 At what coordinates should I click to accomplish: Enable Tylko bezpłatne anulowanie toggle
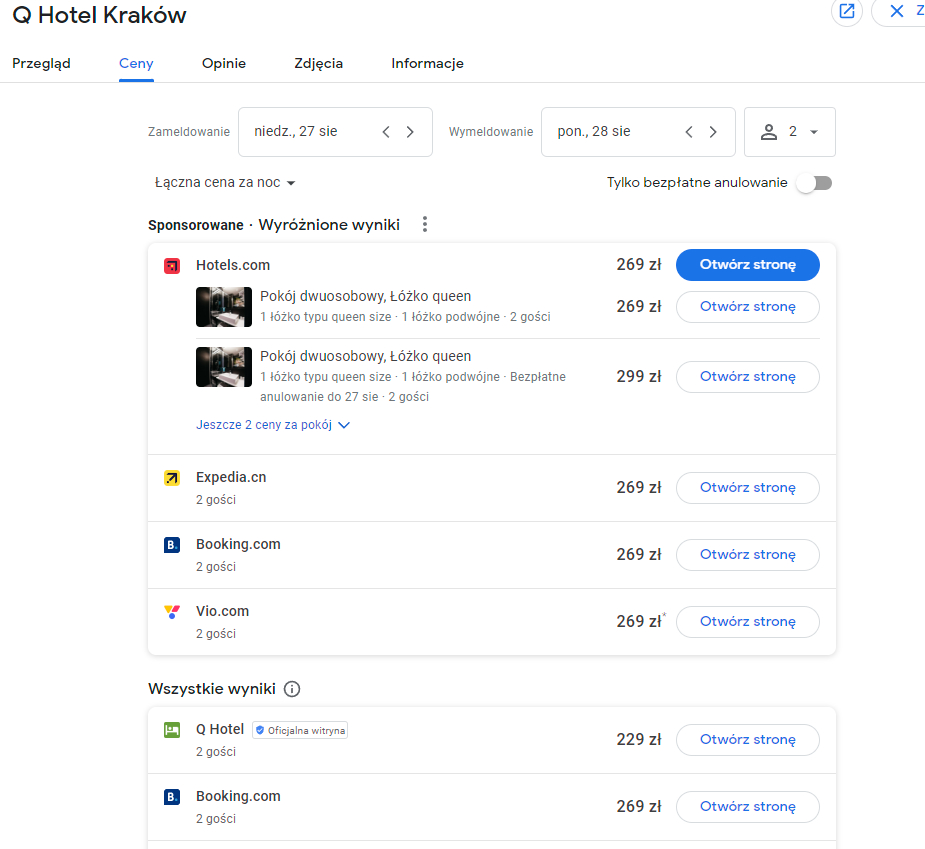[x=814, y=183]
